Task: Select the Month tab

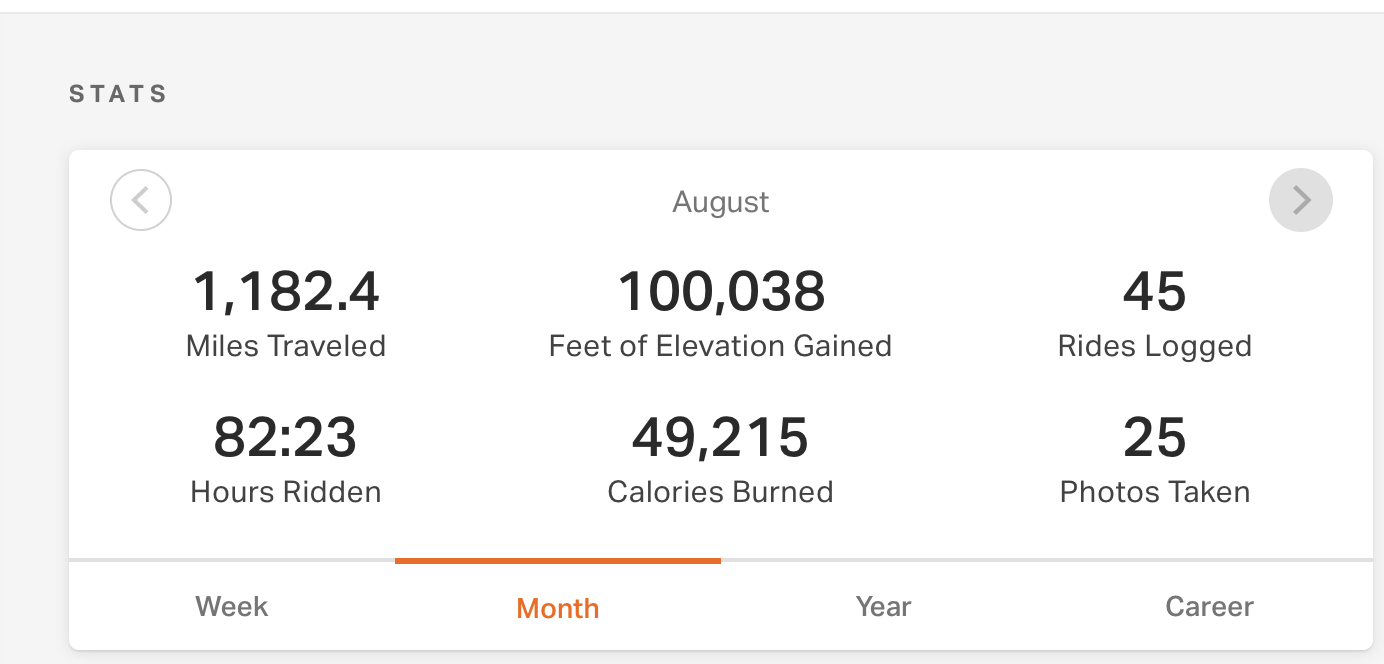Action: 558,608
